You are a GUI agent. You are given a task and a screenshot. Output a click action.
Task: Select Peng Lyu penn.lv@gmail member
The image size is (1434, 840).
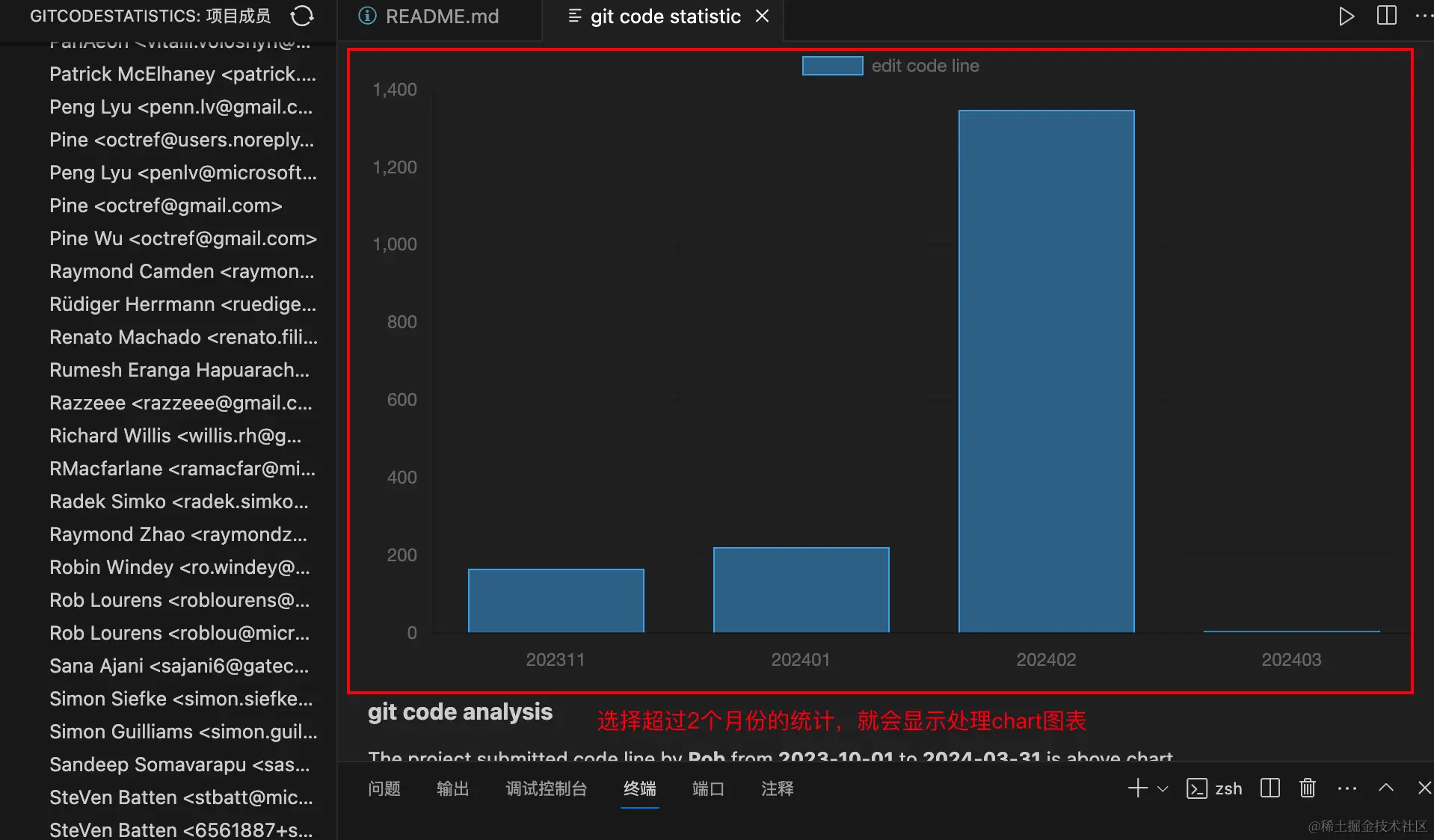[x=168, y=107]
